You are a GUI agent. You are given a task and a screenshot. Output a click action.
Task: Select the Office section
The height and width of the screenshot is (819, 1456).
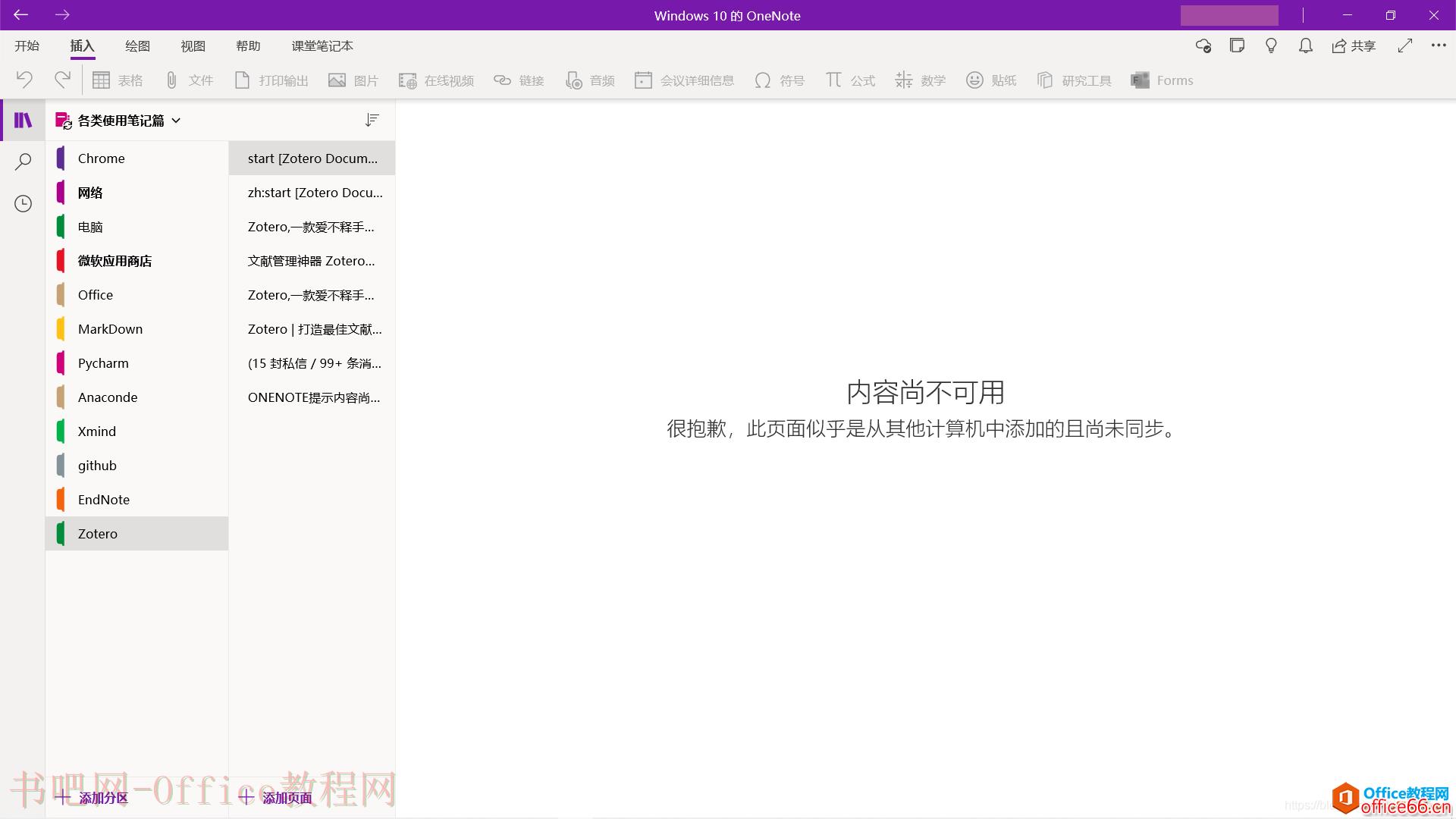pyautogui.click(x=137, y=295)
